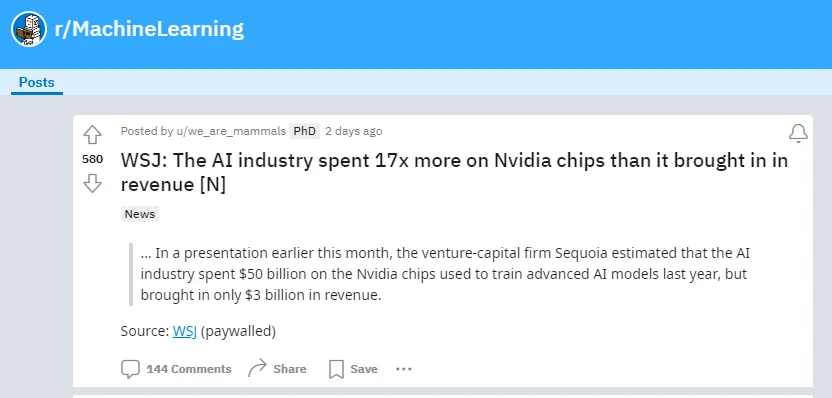This screenshot has height=398, width=832.
Task: Open the post title about Nvidia chips
Action: (x=454, y=172)
